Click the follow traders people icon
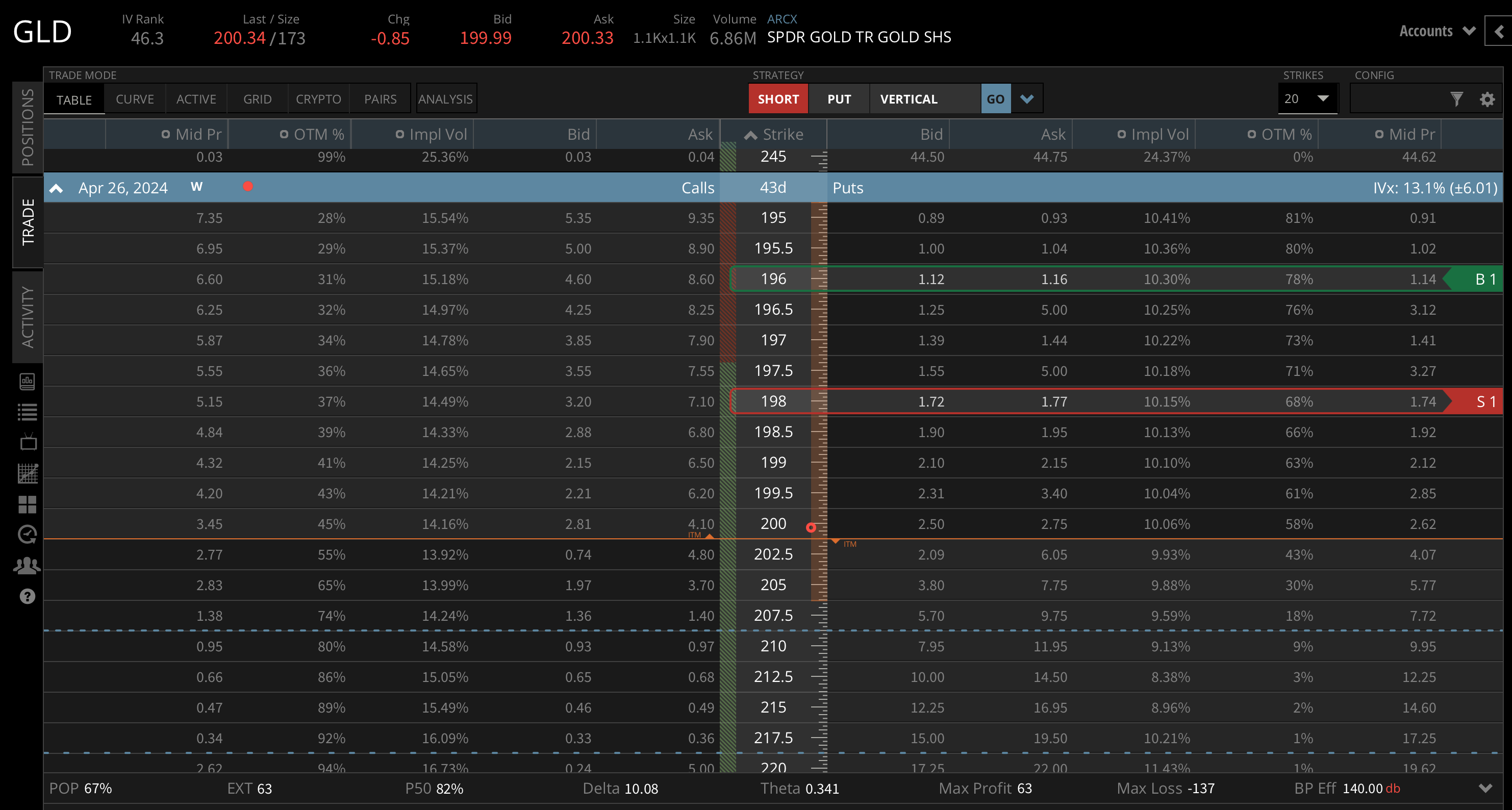 pos(27,565)
